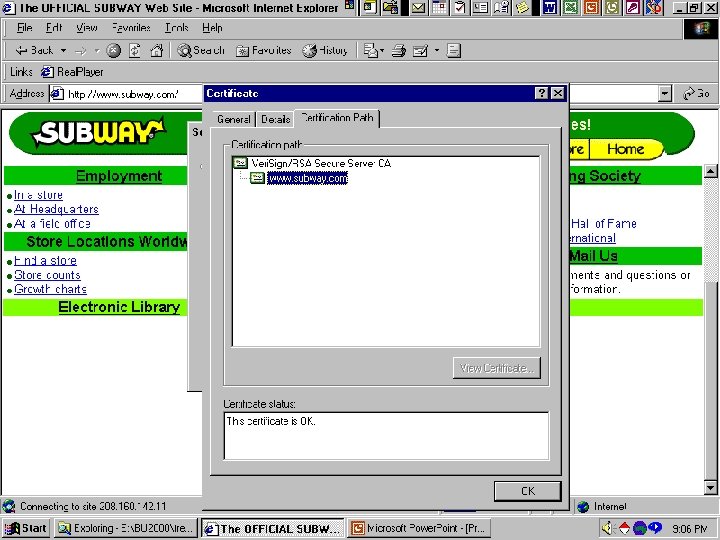Viewport: 720px width, 540px height.
Task: Click the address bar URL field
Action: (x=126, y=94)
